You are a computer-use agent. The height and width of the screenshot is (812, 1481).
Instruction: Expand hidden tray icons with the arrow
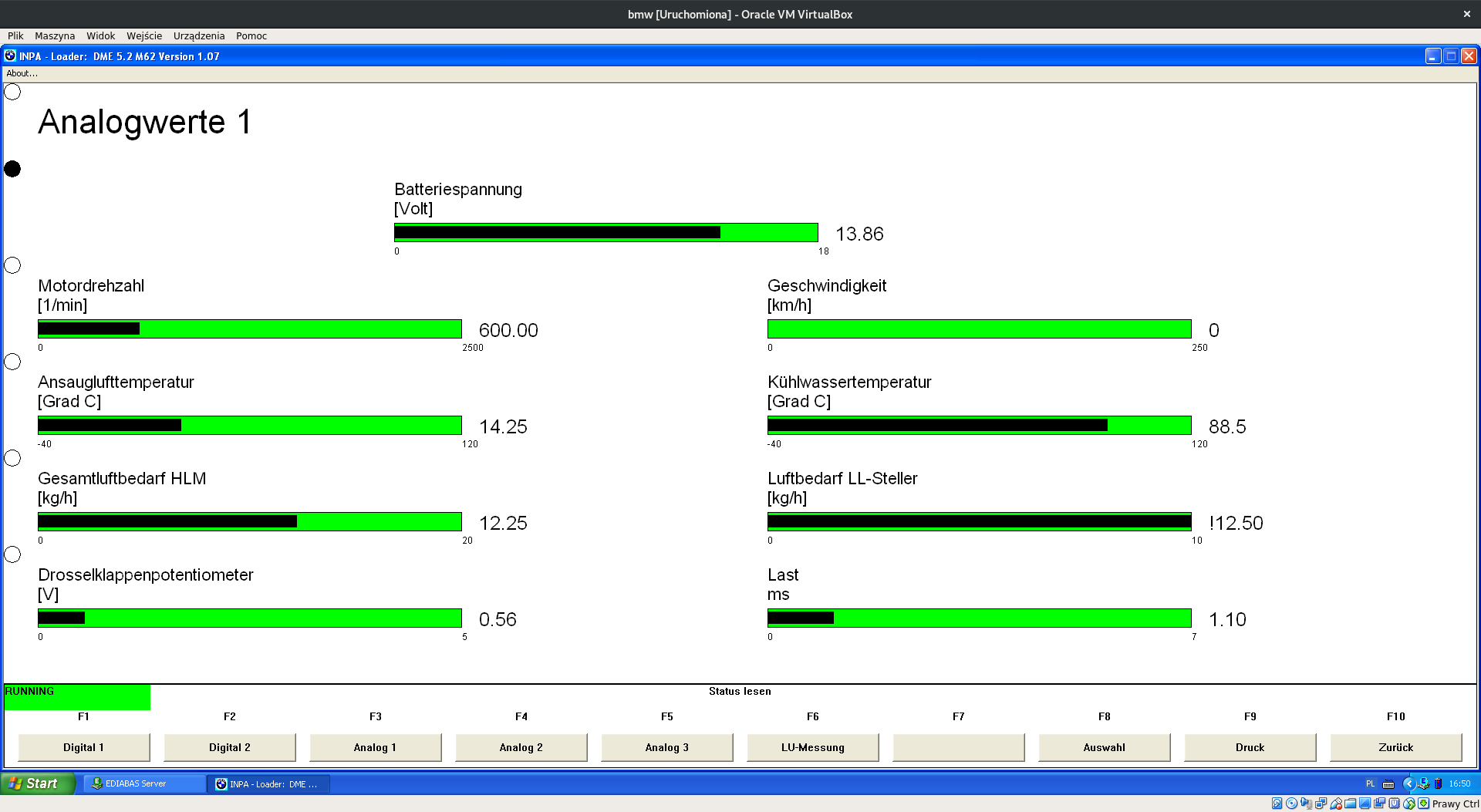point(1408,783)
